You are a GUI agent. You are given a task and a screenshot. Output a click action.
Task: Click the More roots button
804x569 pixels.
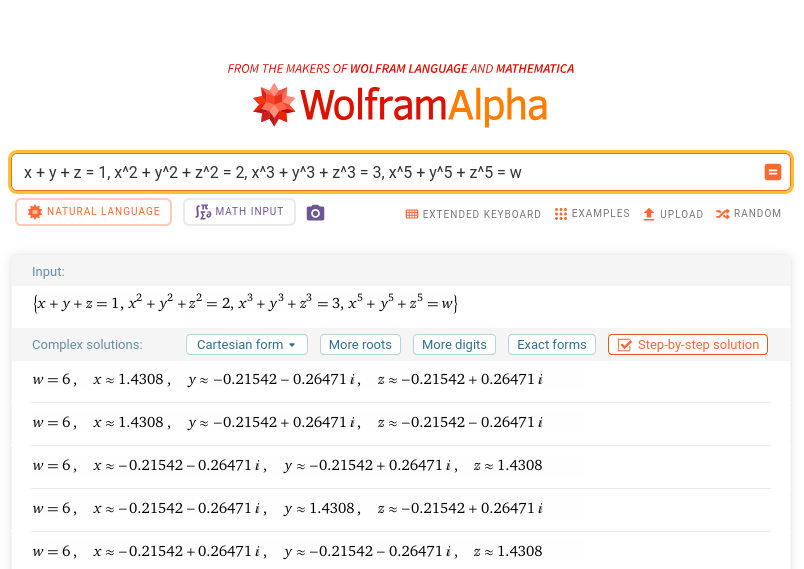(x=360, y=344)
